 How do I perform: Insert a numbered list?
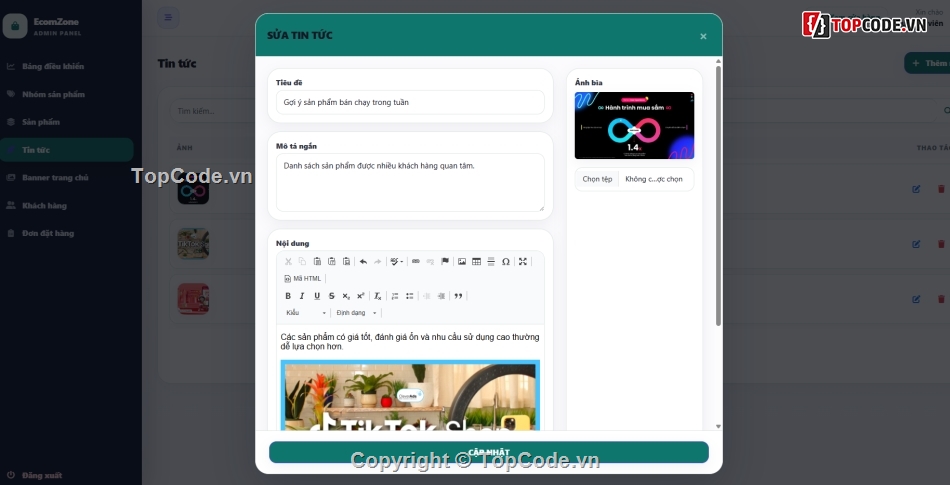[394, 296]
